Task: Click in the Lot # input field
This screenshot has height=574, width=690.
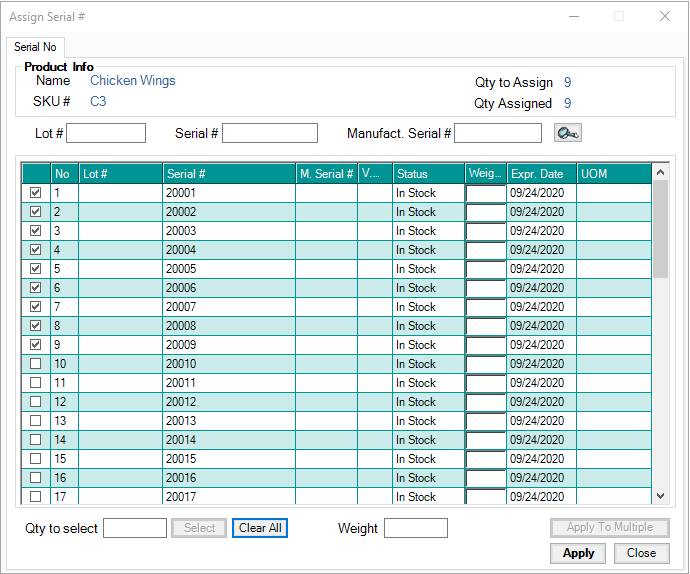Action: 106,133
